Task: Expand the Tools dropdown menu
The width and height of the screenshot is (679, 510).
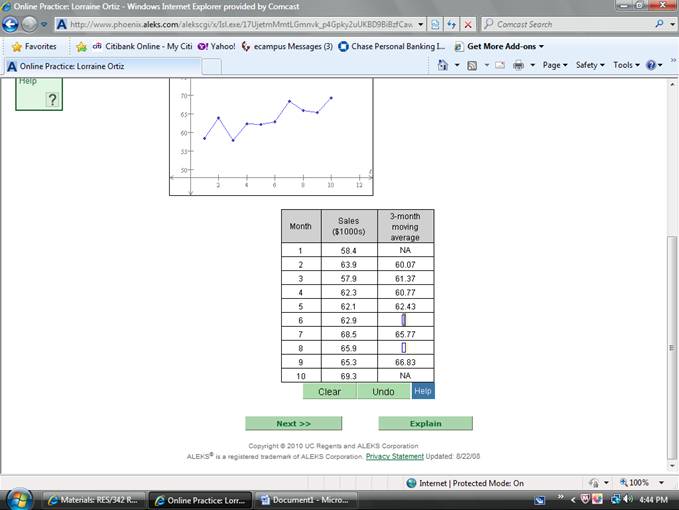Action: point(625,65)
